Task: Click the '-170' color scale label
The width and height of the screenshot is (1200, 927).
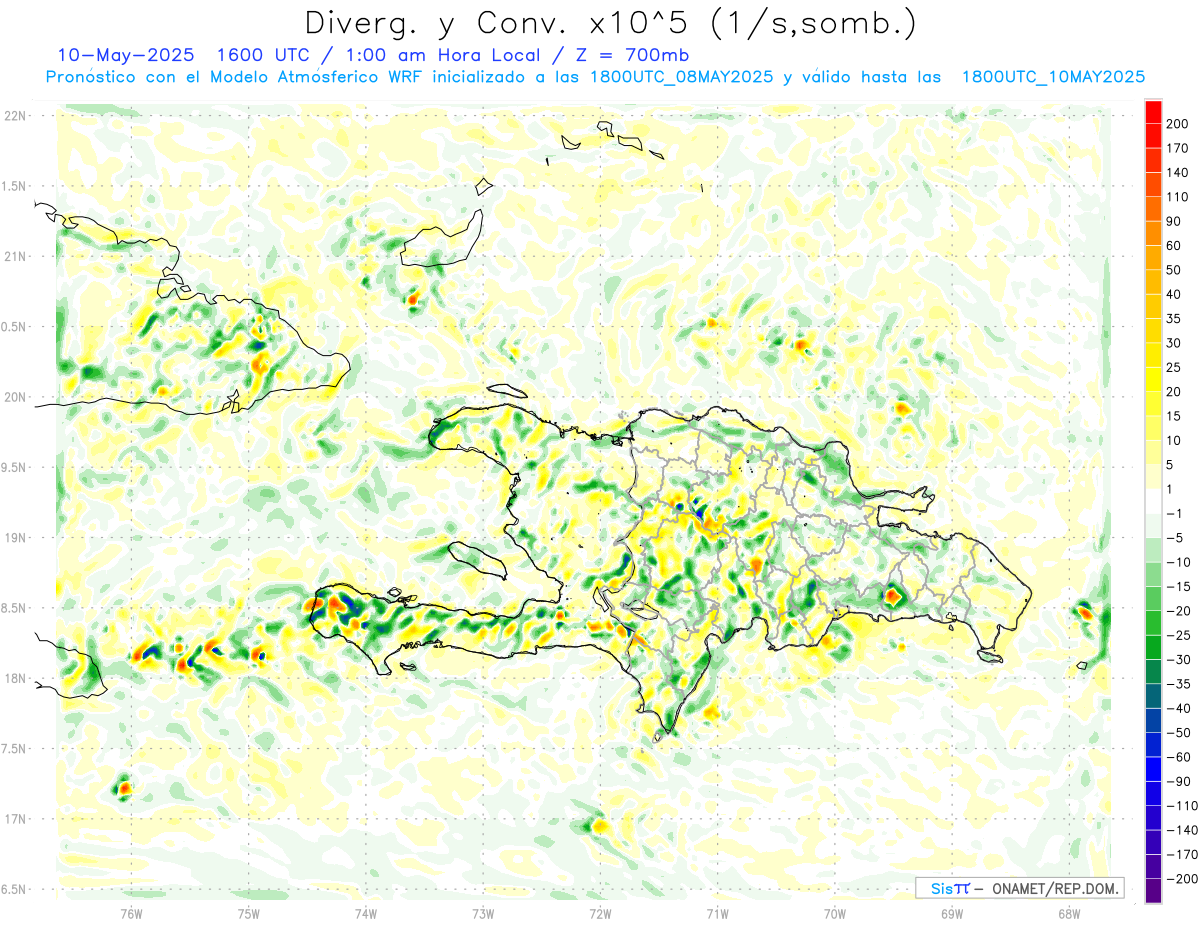Action: [x=1181, y=854]
